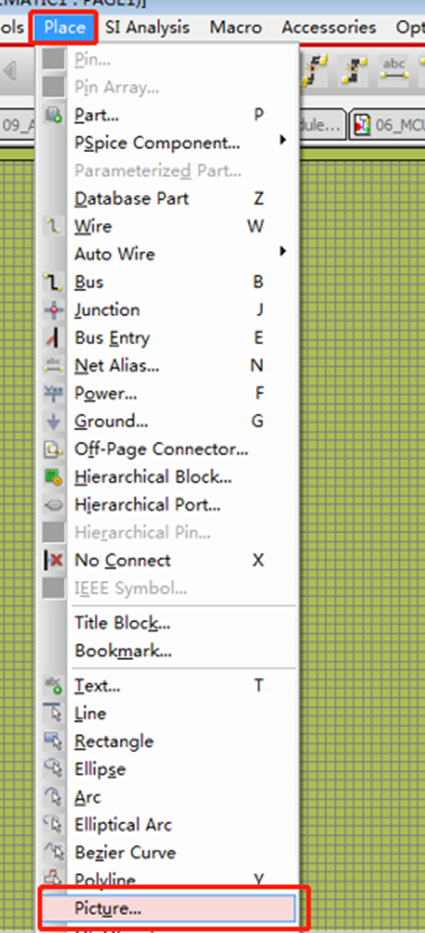425x933 pixels.
Task: Expand the PSpice Component submenu
Action: [283, 142]
